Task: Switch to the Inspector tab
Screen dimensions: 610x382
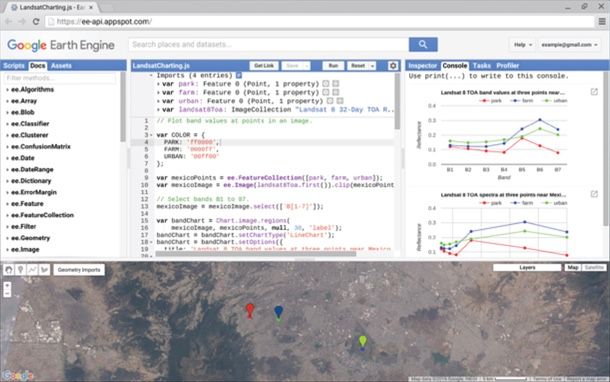Action: click(423, 66)
